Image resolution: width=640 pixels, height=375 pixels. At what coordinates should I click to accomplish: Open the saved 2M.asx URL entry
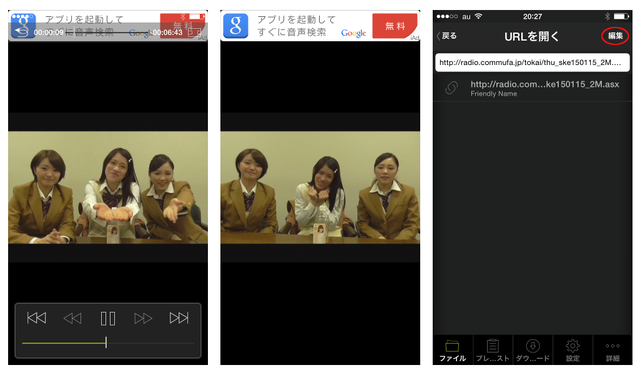[532, 88]
